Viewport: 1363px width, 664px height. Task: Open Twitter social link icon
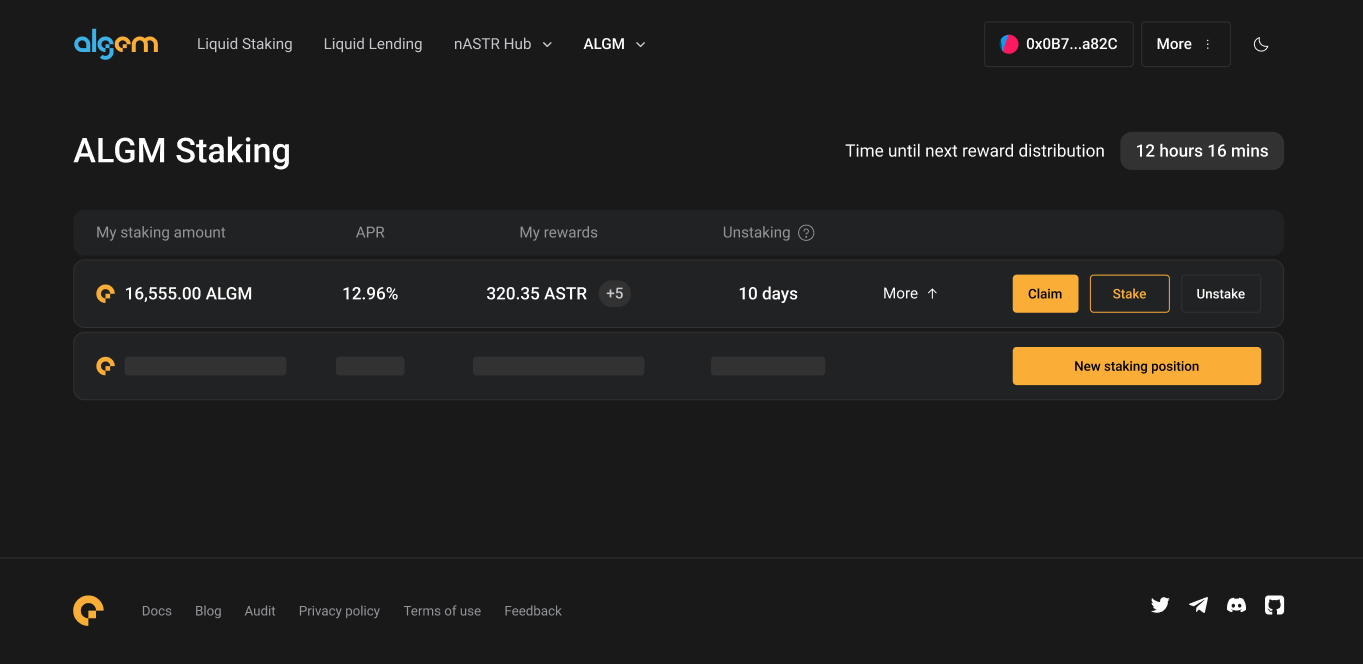point(1160,605)
